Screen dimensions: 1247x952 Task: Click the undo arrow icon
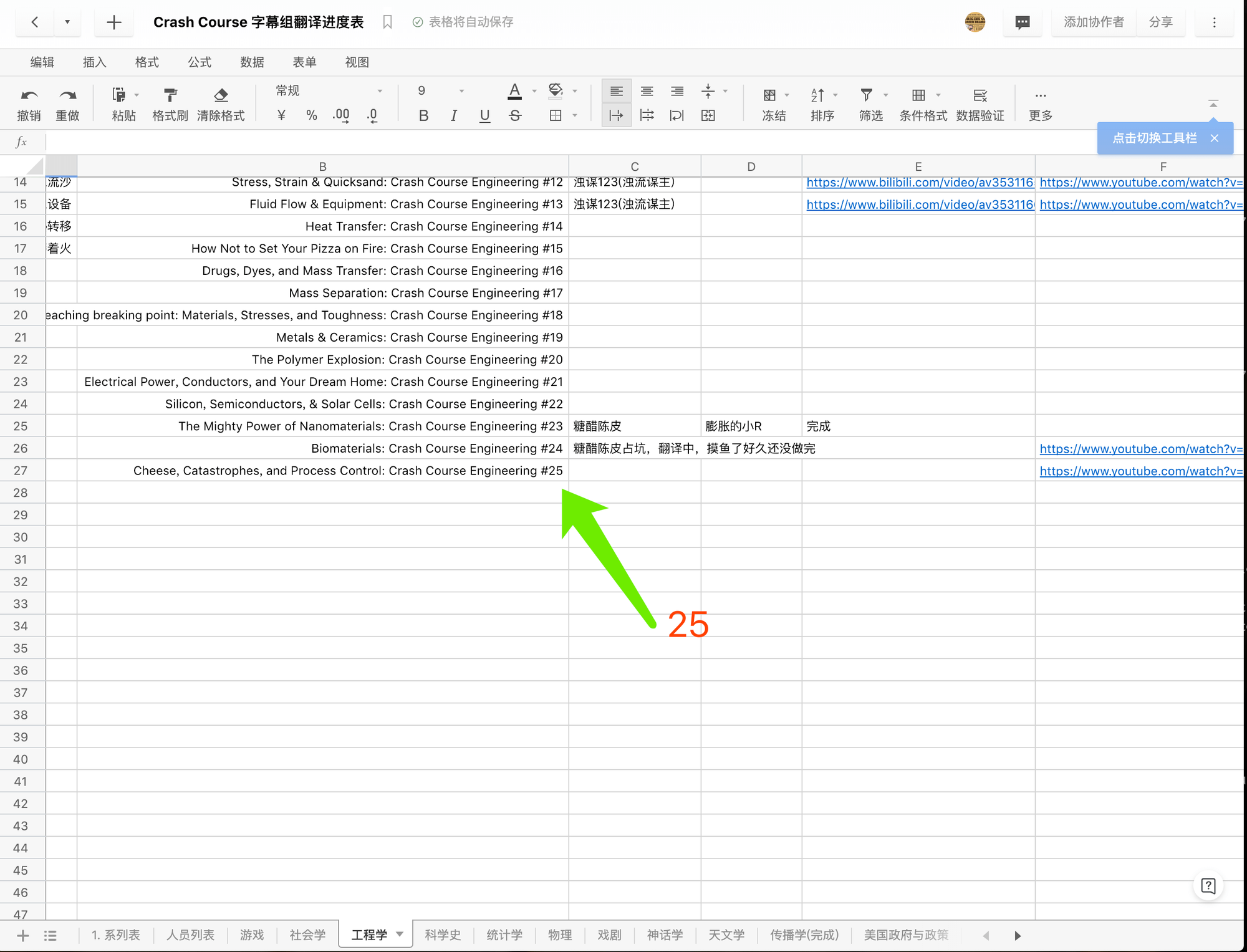pos(29,95)
